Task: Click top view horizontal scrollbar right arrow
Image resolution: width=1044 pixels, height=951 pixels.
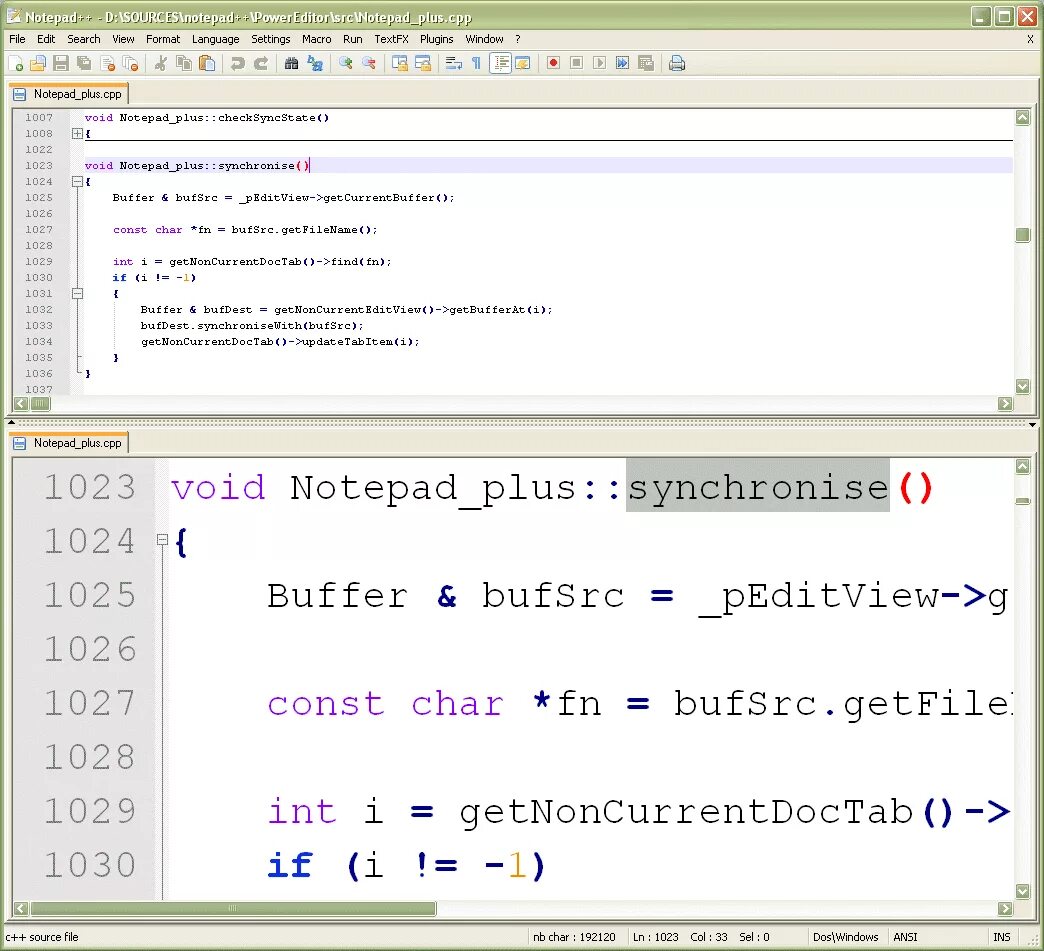Action: click(1005, 404)
